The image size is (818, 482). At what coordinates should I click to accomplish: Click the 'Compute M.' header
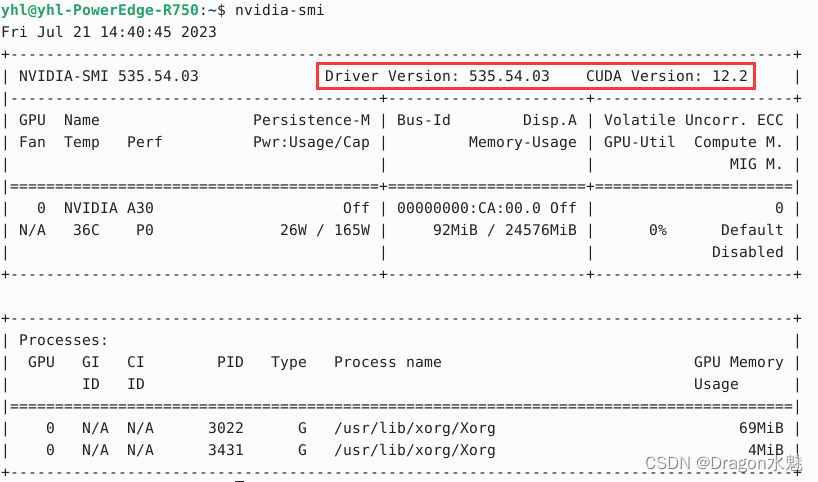point(738,142)
